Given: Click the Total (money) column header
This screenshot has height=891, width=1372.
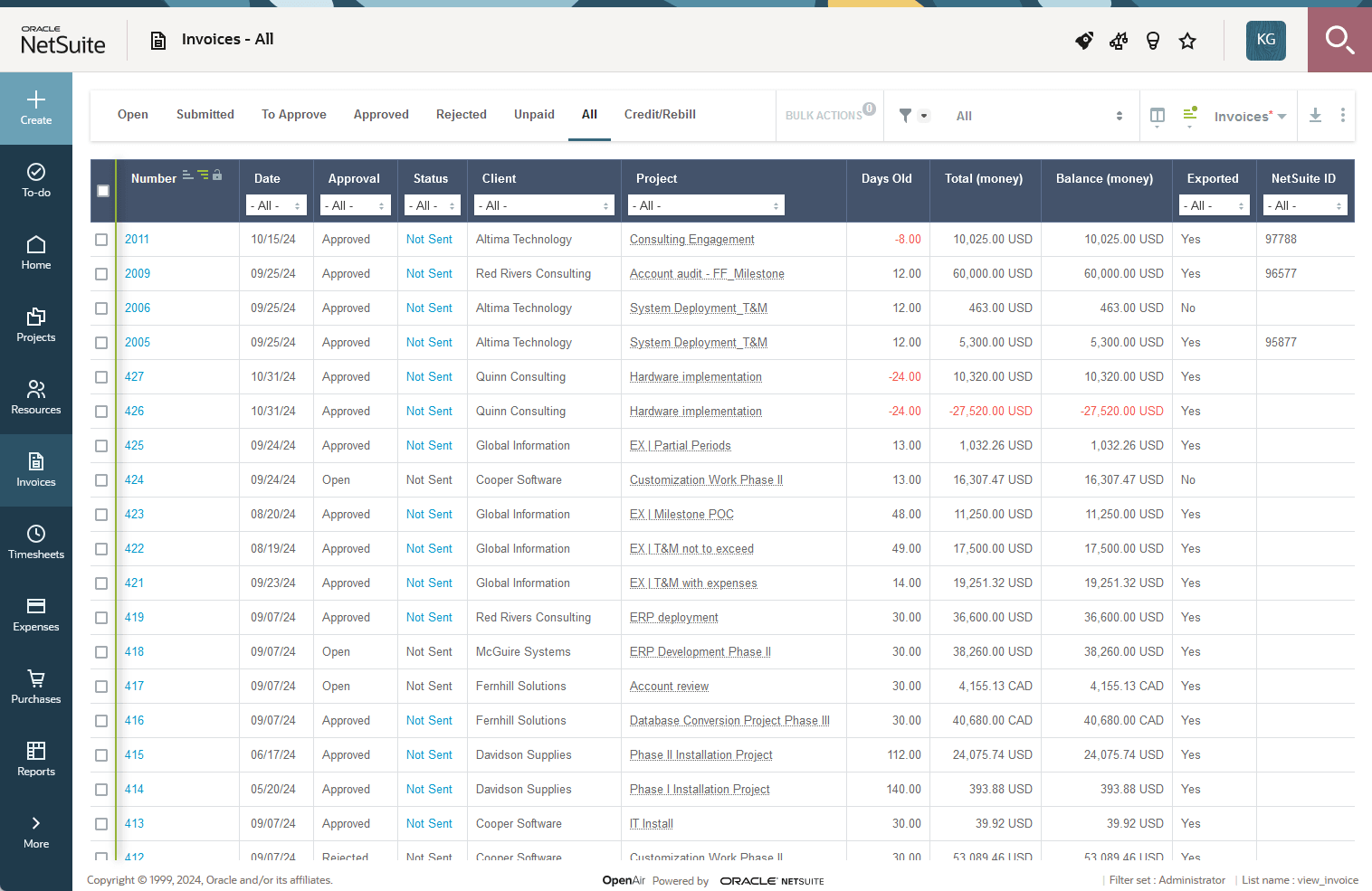Looking at the screenshot, I should click(984, 179).
